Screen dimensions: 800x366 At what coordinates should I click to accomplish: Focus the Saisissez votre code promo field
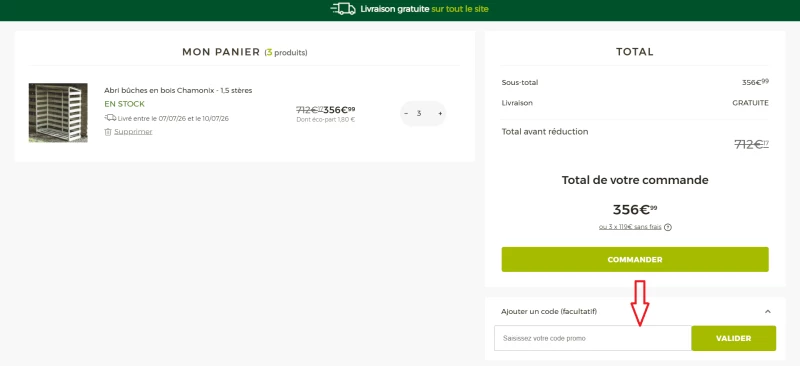pyautogui.click(x=592, y=338)
